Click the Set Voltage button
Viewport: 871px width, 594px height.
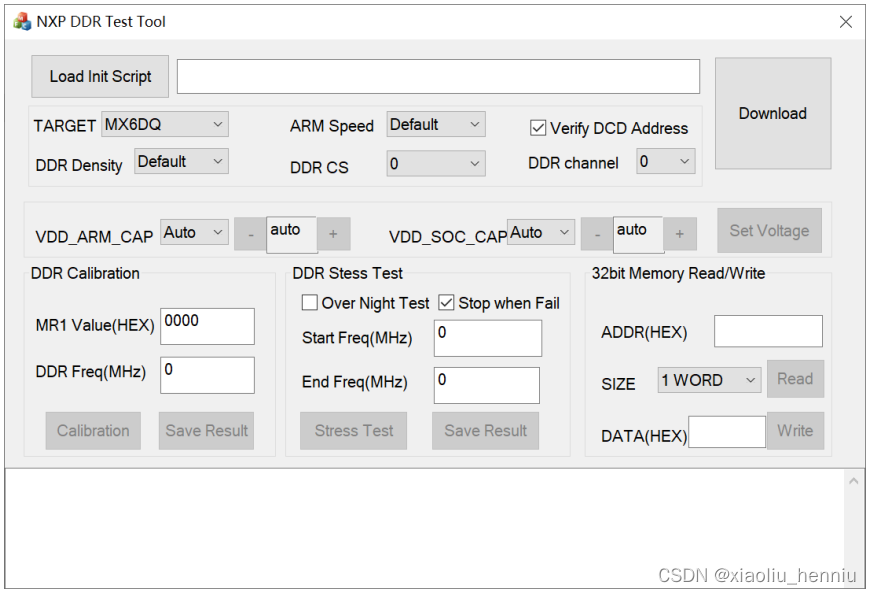[x=769, y=230]
